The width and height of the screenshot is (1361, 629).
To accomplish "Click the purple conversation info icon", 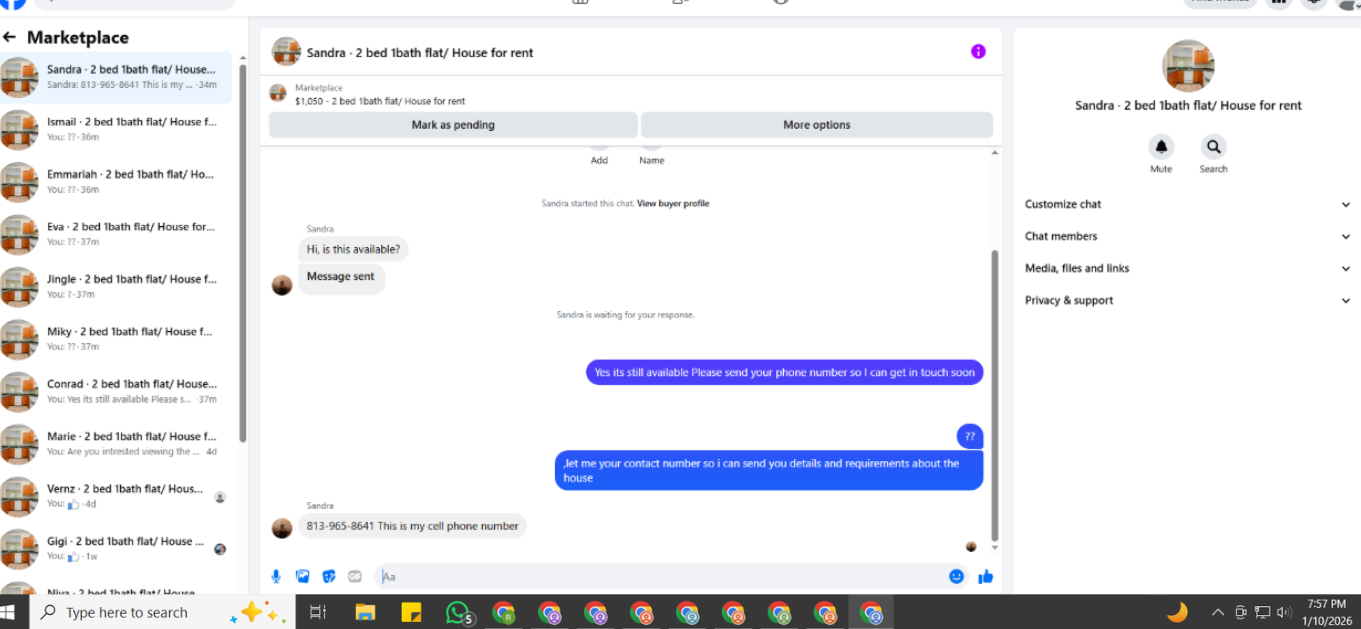I will (x=978, y=52).
